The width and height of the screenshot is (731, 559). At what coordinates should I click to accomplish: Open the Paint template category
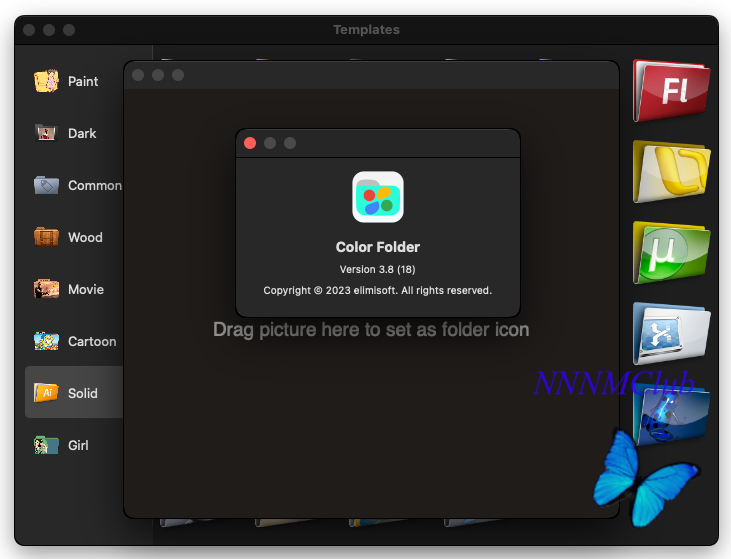[74, 81]
